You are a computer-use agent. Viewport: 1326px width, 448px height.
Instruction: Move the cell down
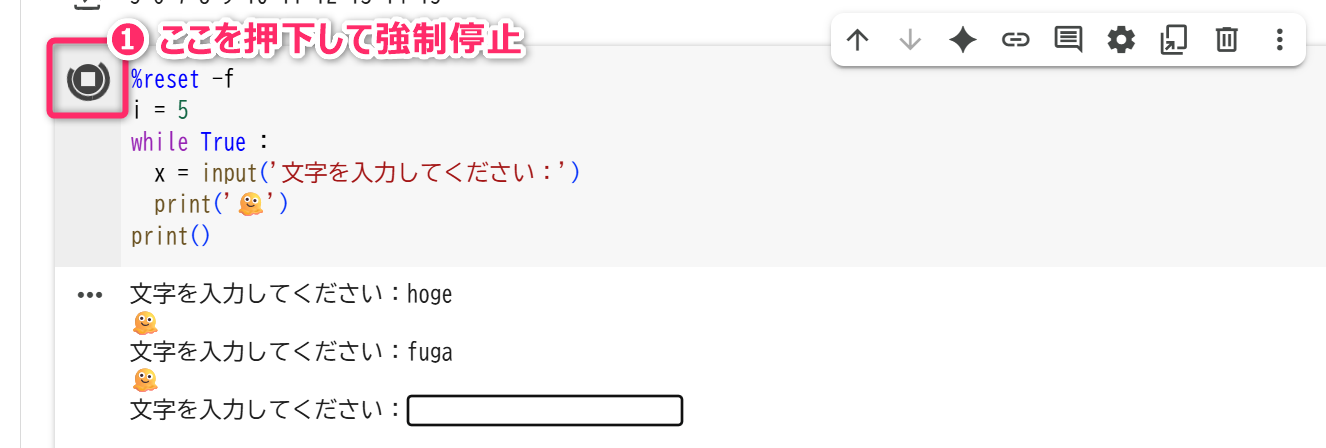[x=910, y=40]
